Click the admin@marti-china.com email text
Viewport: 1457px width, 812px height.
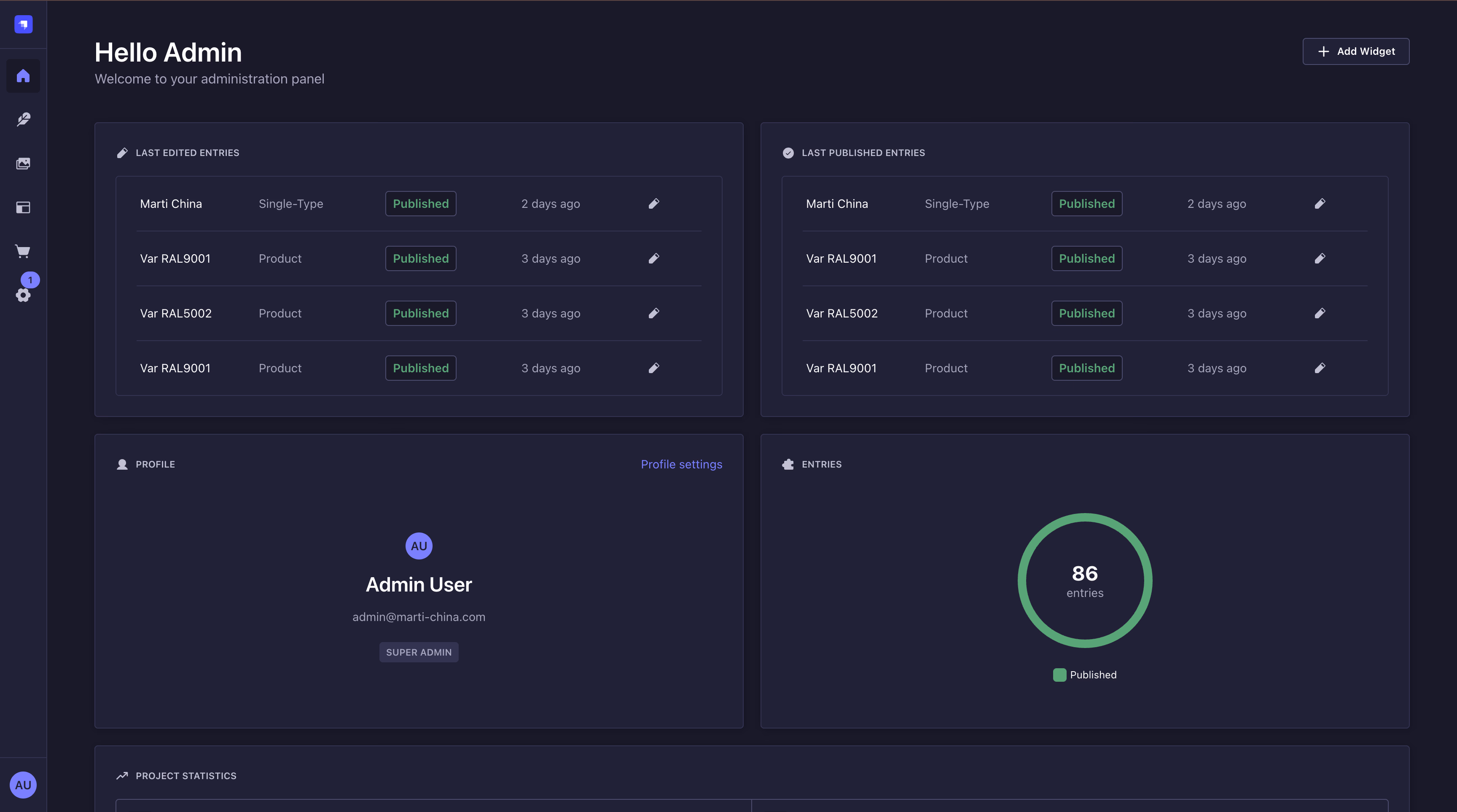pos(419,617)
